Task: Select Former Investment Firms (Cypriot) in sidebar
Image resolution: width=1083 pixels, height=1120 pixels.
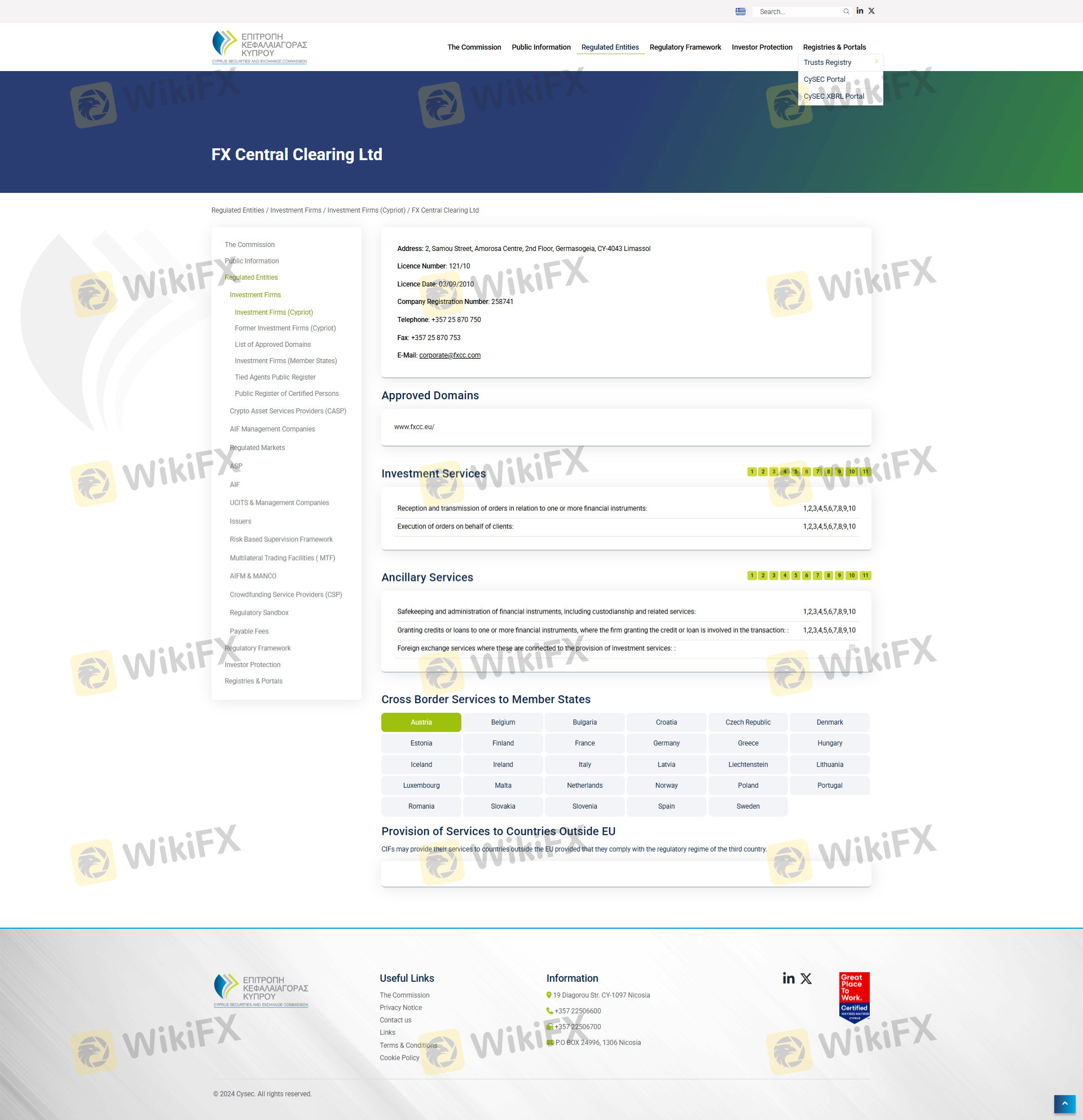Action: [285, 328]
